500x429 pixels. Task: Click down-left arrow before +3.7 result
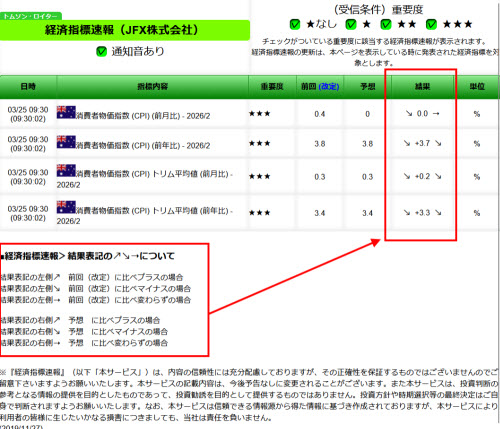pos(407,143)
